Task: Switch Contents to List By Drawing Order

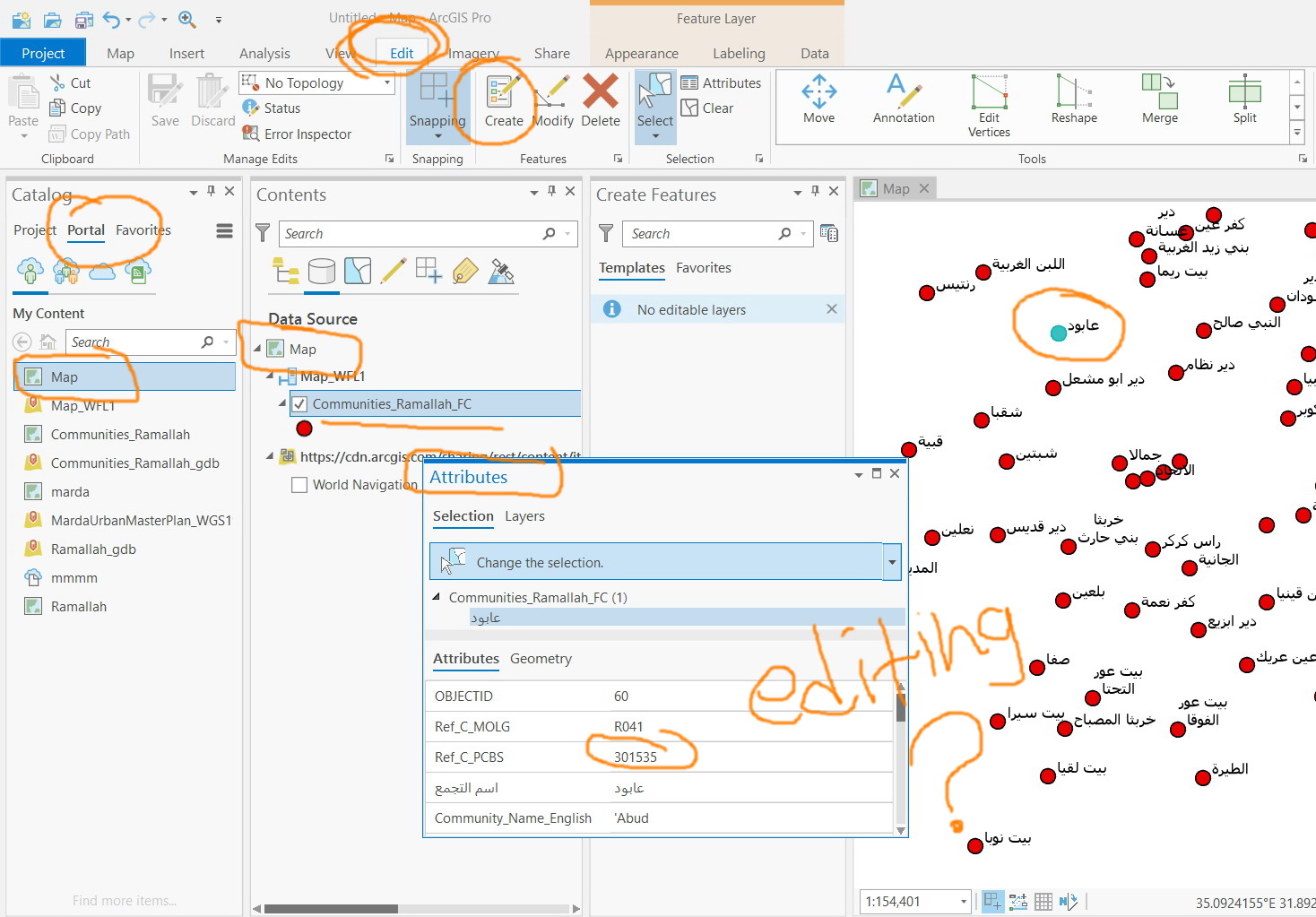Action: click(x=286, y=272)
